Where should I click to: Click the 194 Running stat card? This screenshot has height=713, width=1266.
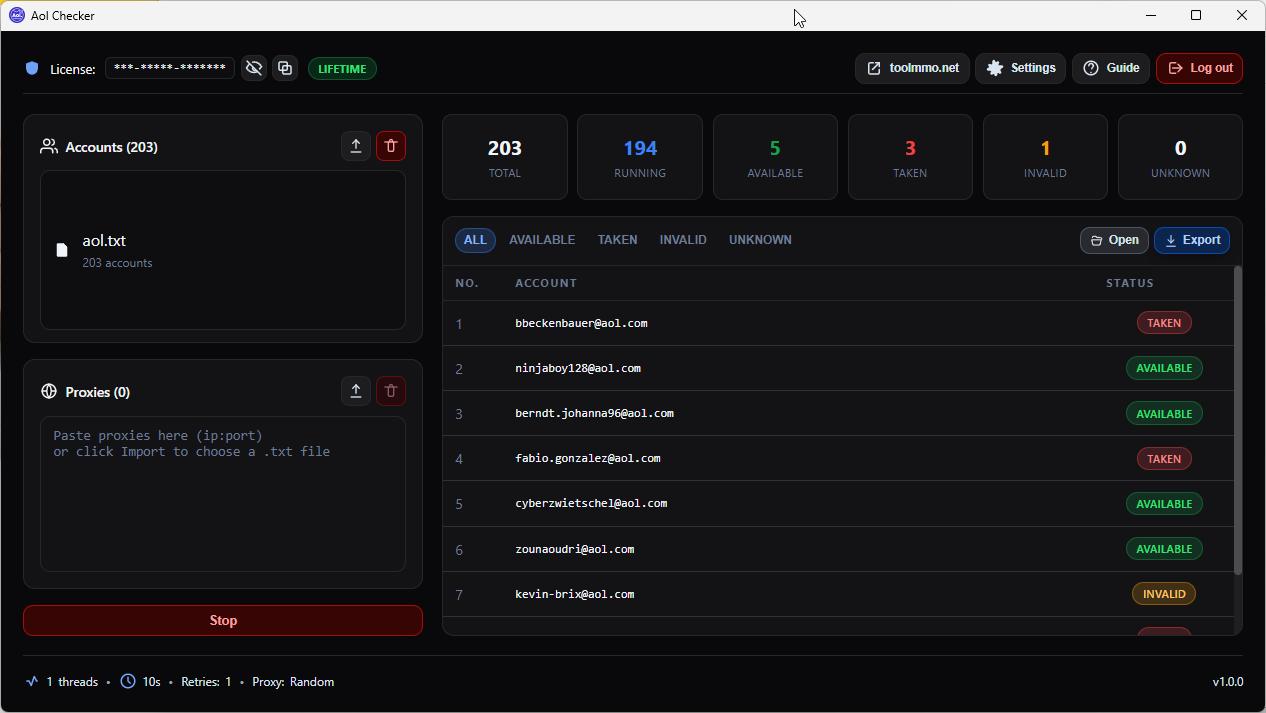pos(640,157)
